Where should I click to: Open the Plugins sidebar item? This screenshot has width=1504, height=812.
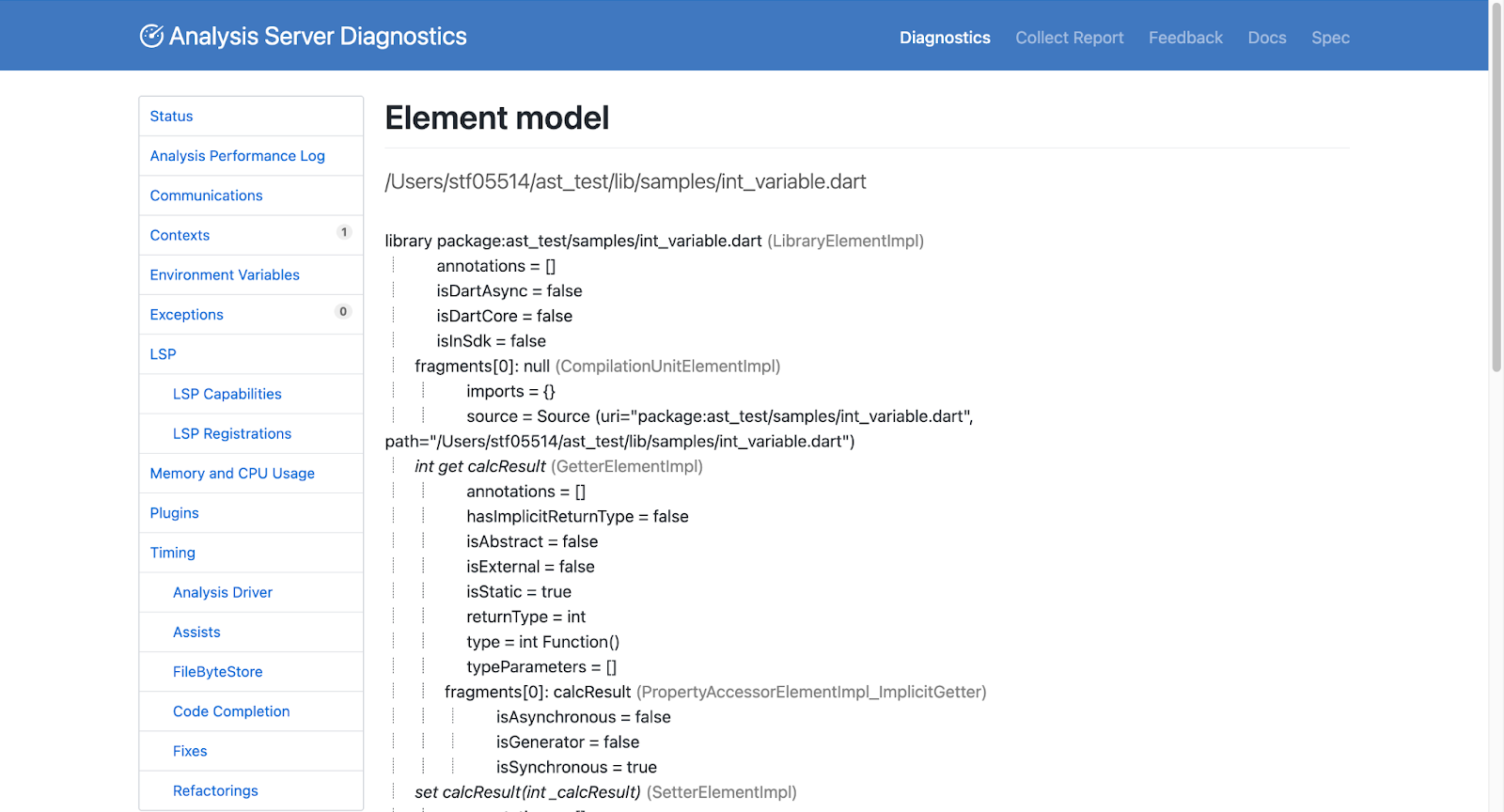click(x=174, y=513)
